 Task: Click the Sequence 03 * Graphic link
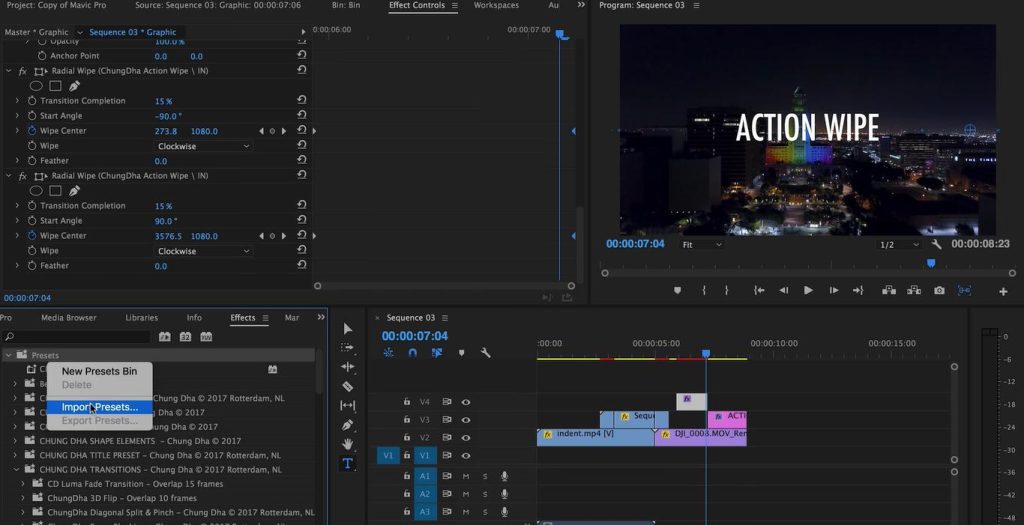click(x=133, y=32)
